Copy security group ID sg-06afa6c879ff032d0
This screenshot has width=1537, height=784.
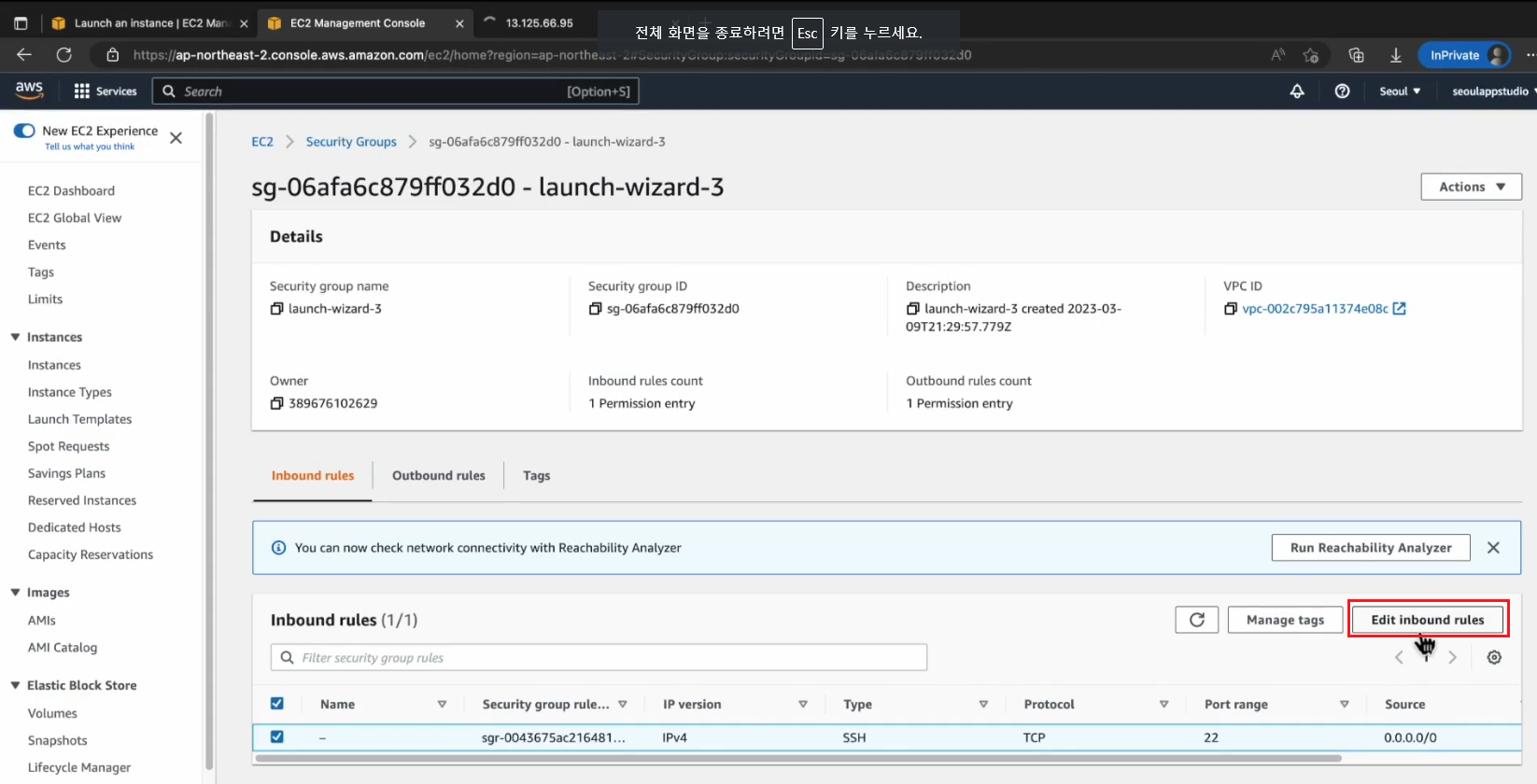point(595,309)
